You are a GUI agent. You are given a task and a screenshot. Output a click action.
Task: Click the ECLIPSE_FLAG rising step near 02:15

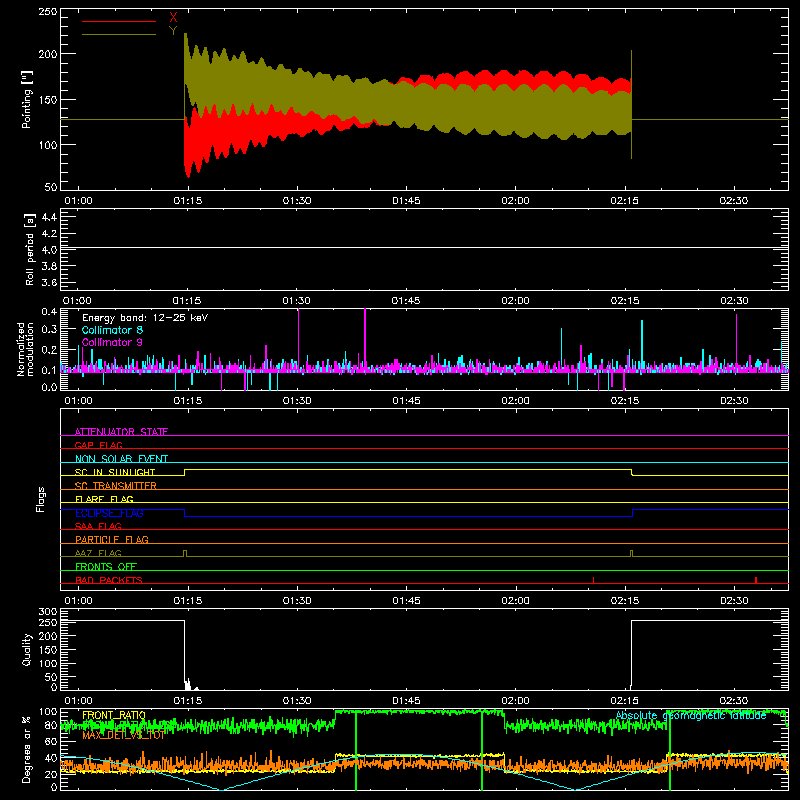click(633, 513)
